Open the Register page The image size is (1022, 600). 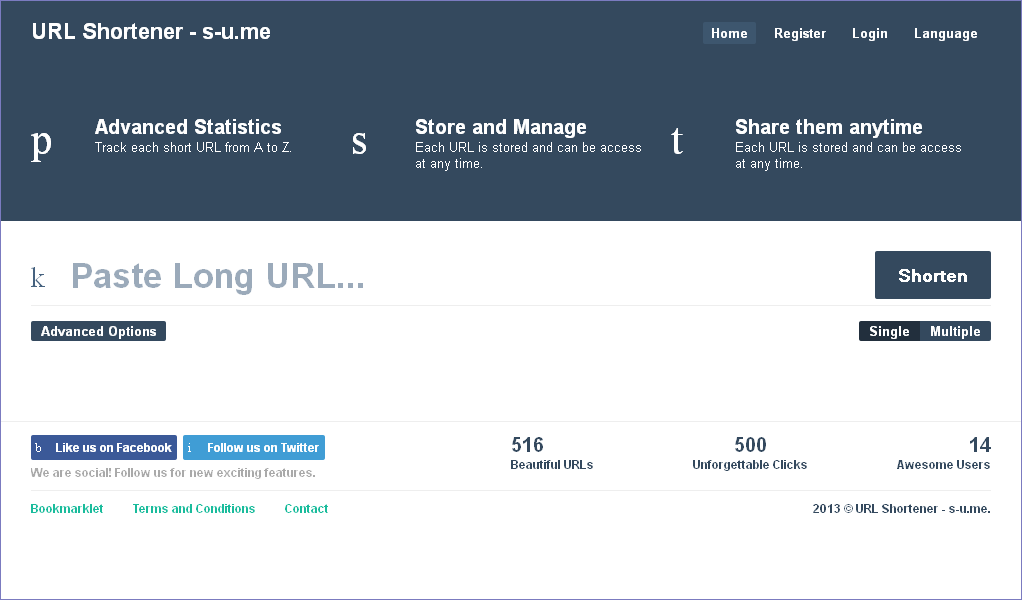click(x=800, y=33)
